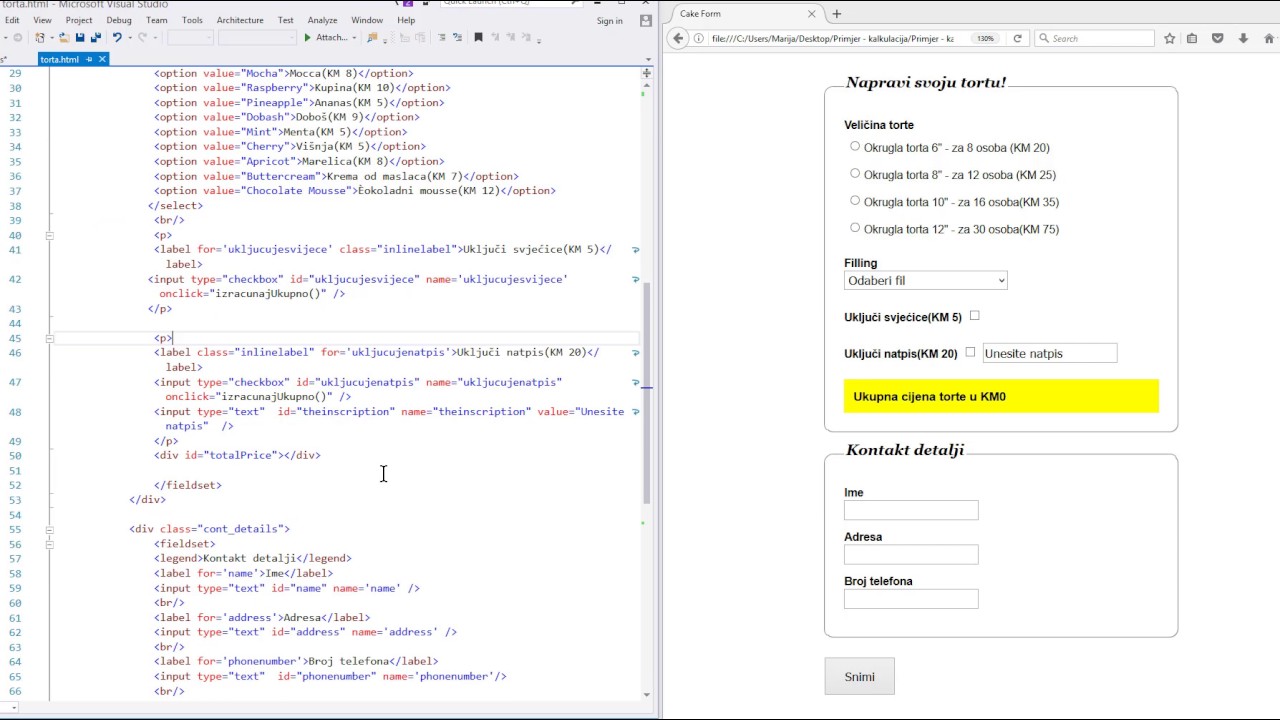The height and width of the screenshot is (720, 1280).
Task: Click the 130% zoom level indicator
Action: point(985,38)
